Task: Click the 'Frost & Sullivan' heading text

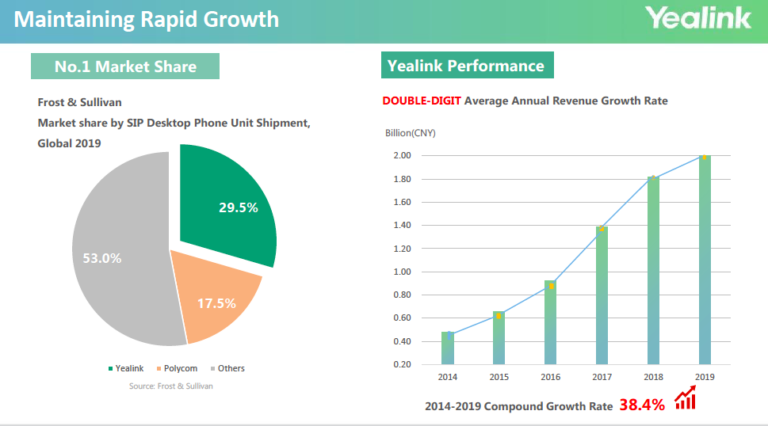Action: (79, 102)
